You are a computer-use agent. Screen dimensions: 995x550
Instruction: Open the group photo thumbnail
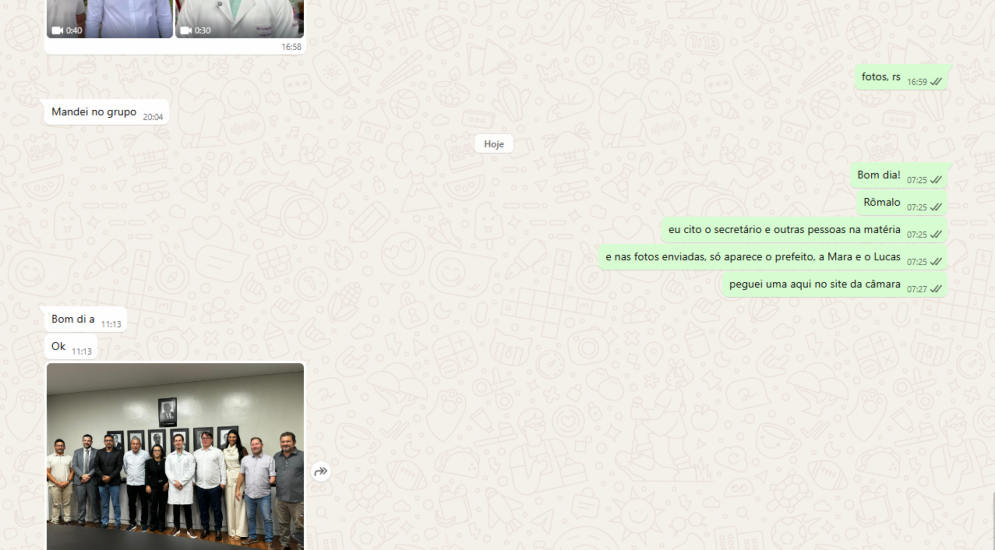pos(175,456)
